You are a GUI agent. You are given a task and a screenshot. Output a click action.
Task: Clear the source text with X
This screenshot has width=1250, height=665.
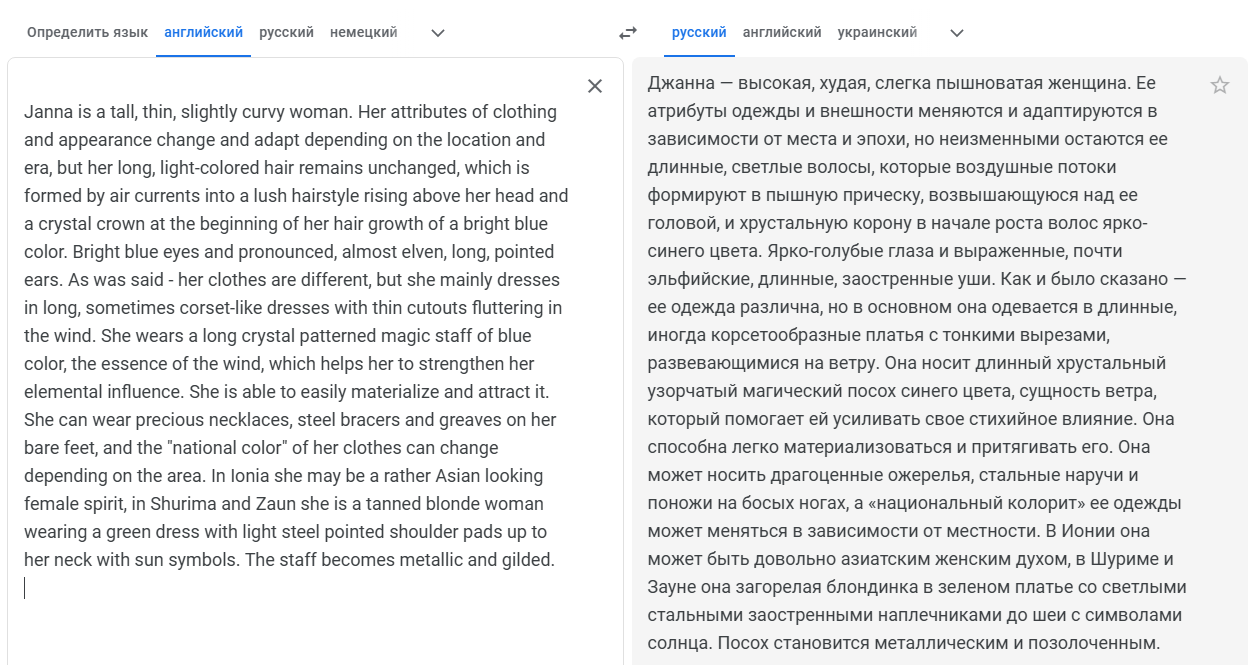(595, 86)
